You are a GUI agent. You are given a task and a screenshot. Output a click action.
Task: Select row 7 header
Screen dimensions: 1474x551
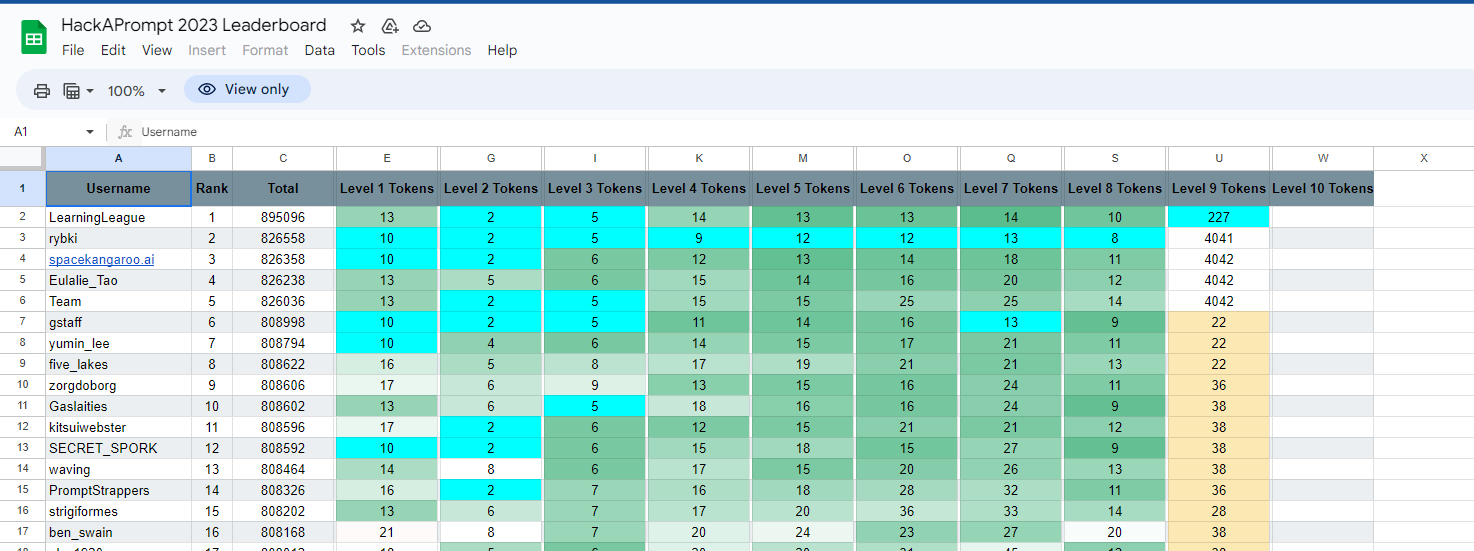(22, 322)
